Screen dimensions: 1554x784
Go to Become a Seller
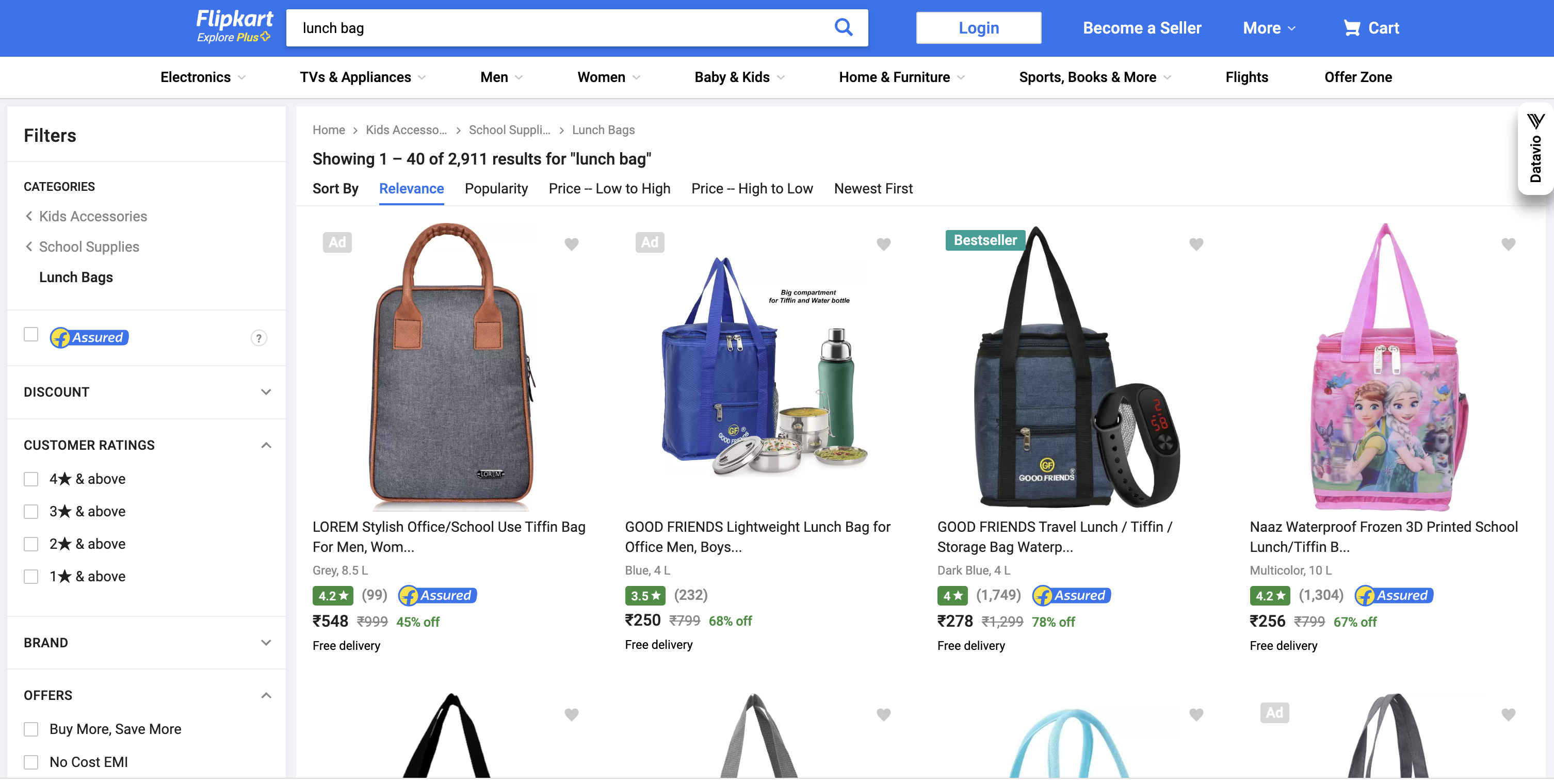click(1141, 28)
